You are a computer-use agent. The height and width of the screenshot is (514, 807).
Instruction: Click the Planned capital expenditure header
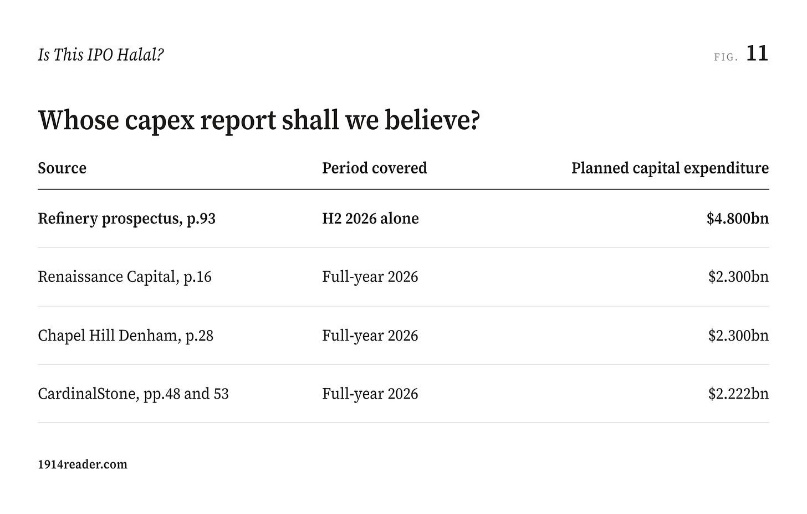[x=670, y=168]
